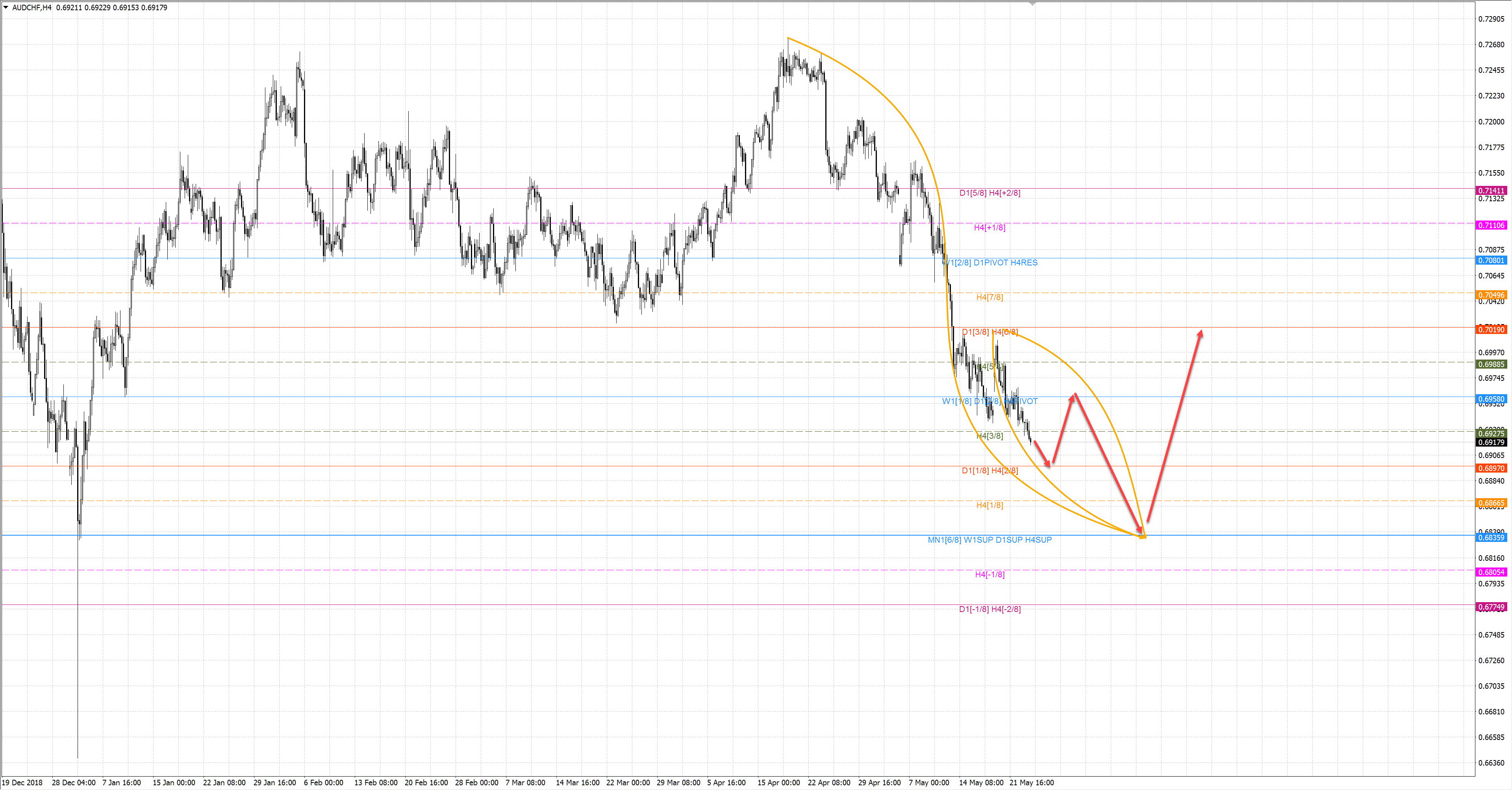Select the 'H4[+1/8]' pink level label
1512x790 pixels.
tap(989, 227)
